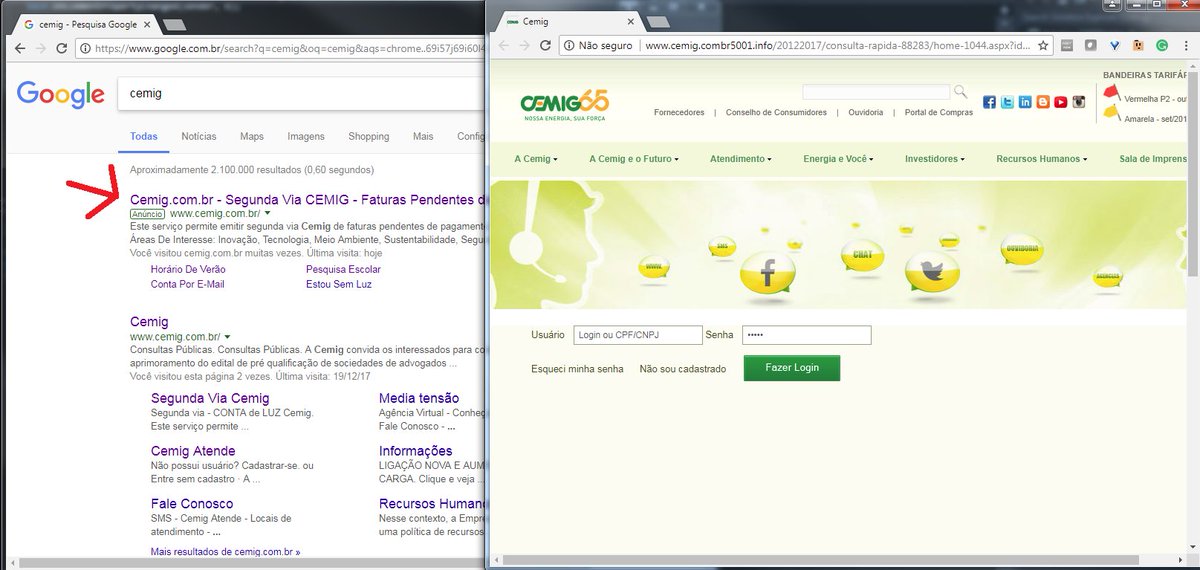The width and height of the screenshot is (1200, 570).
Task: Open the 'Mais' search options tab
Action: [423, 136]
